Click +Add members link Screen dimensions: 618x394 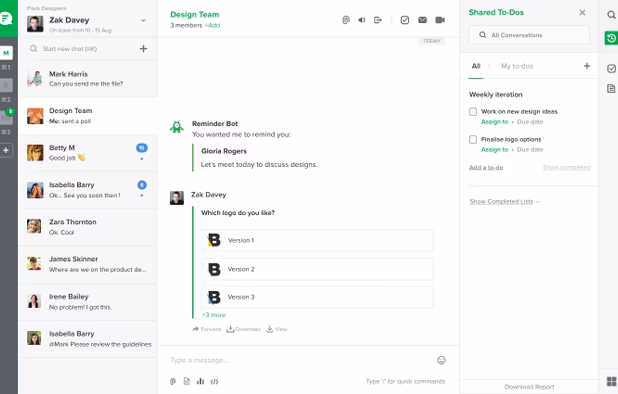click(212, 26)
